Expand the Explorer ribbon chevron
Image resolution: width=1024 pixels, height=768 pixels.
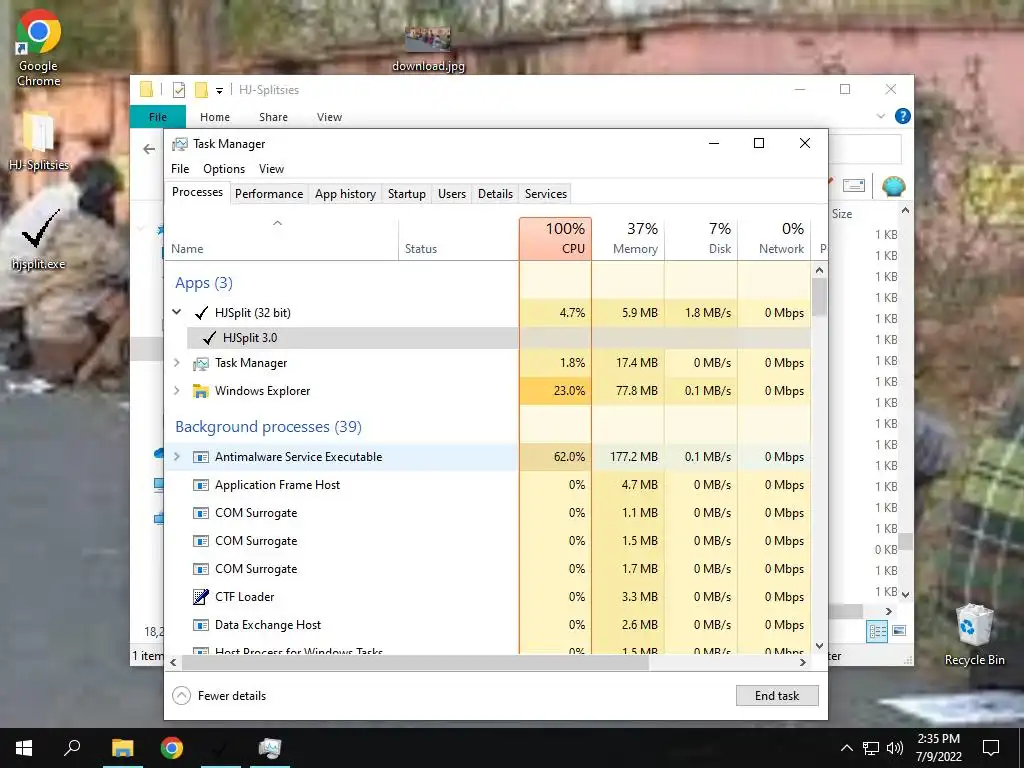[880, 116]
